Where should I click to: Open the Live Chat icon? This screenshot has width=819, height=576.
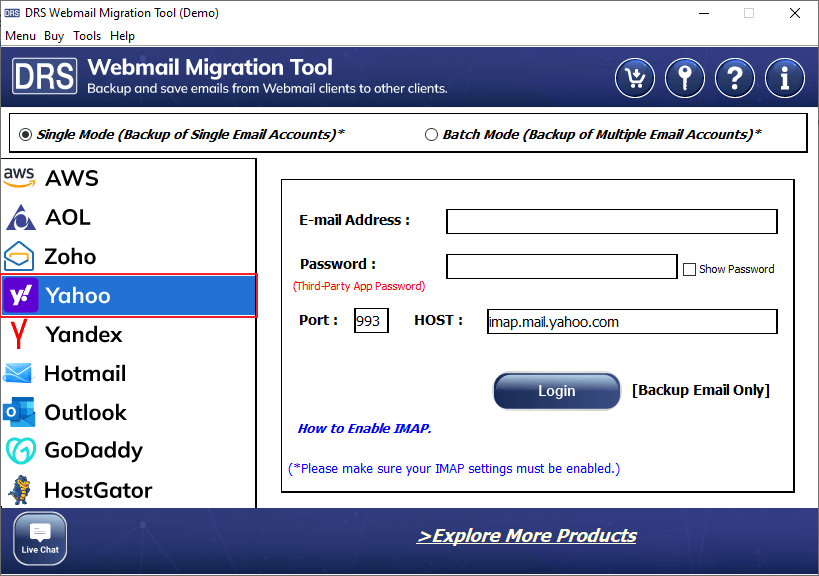(x=40, y=538)
